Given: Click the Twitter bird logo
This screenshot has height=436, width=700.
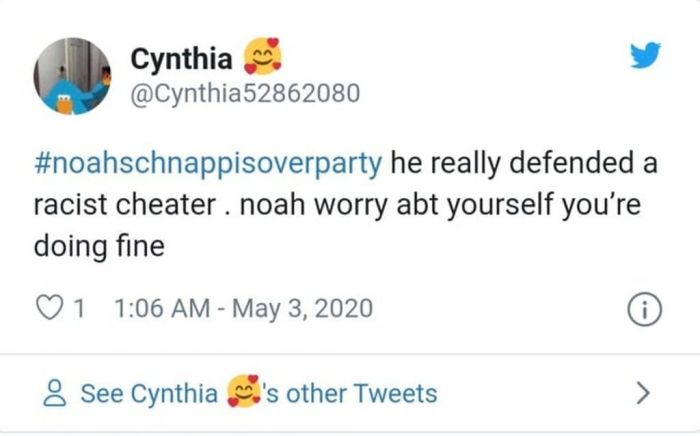Looking at the screenshot, I should pyautogui.click(x=644, y=58).
